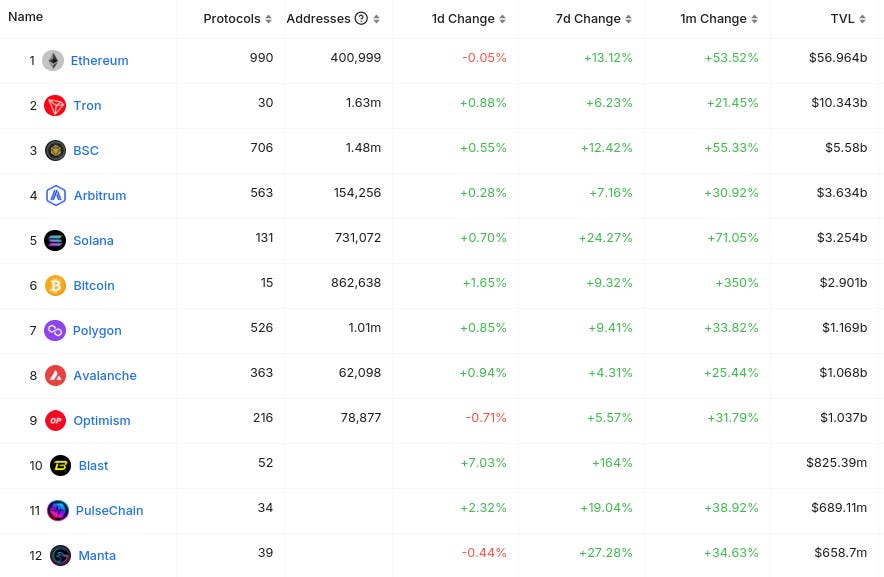Click the Tron chain logo icon
The height and width of the screenshot is (577, 884).
[55, 105]
